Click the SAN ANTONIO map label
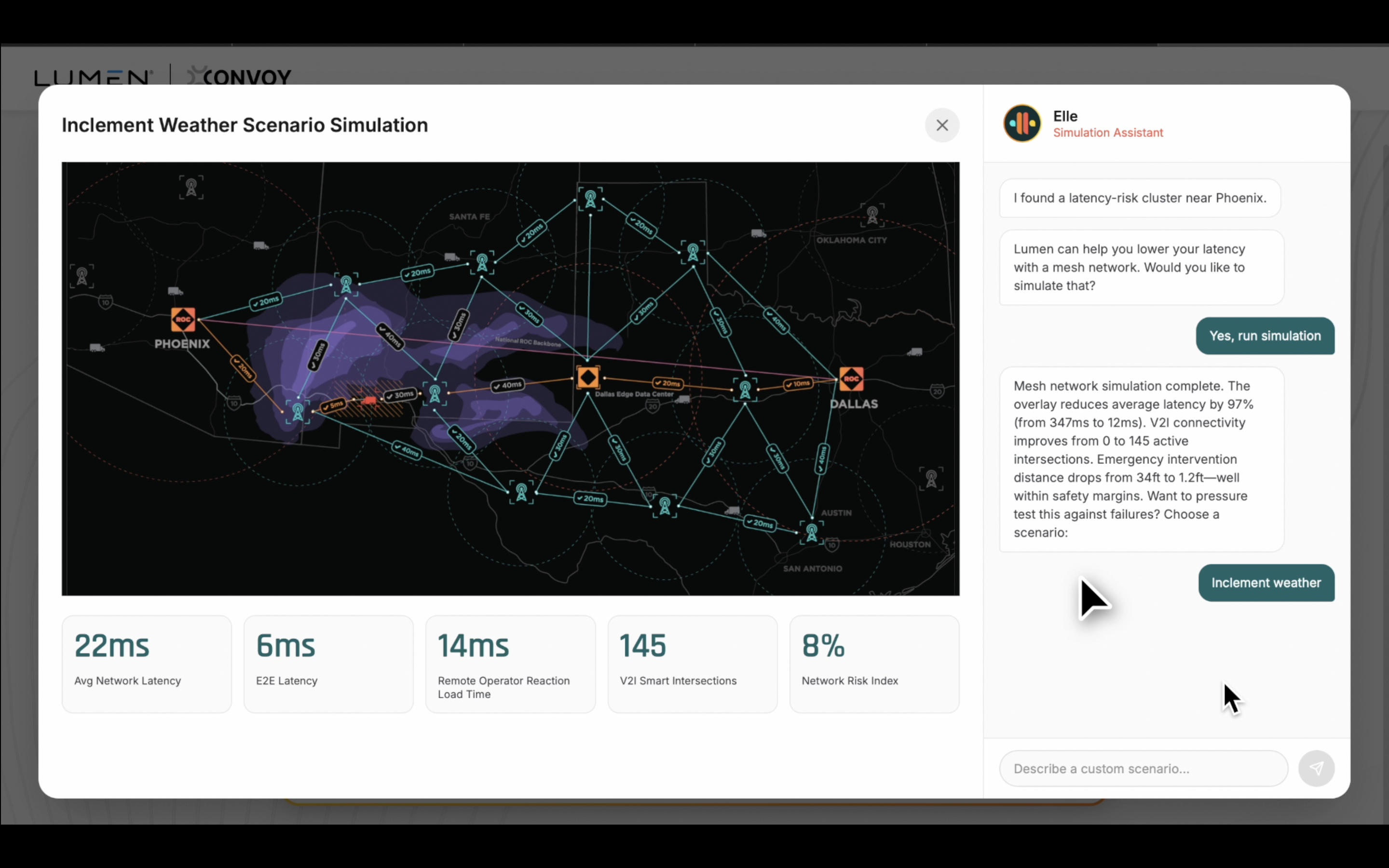Viewport: 1389px width, 868px height. 813,569
